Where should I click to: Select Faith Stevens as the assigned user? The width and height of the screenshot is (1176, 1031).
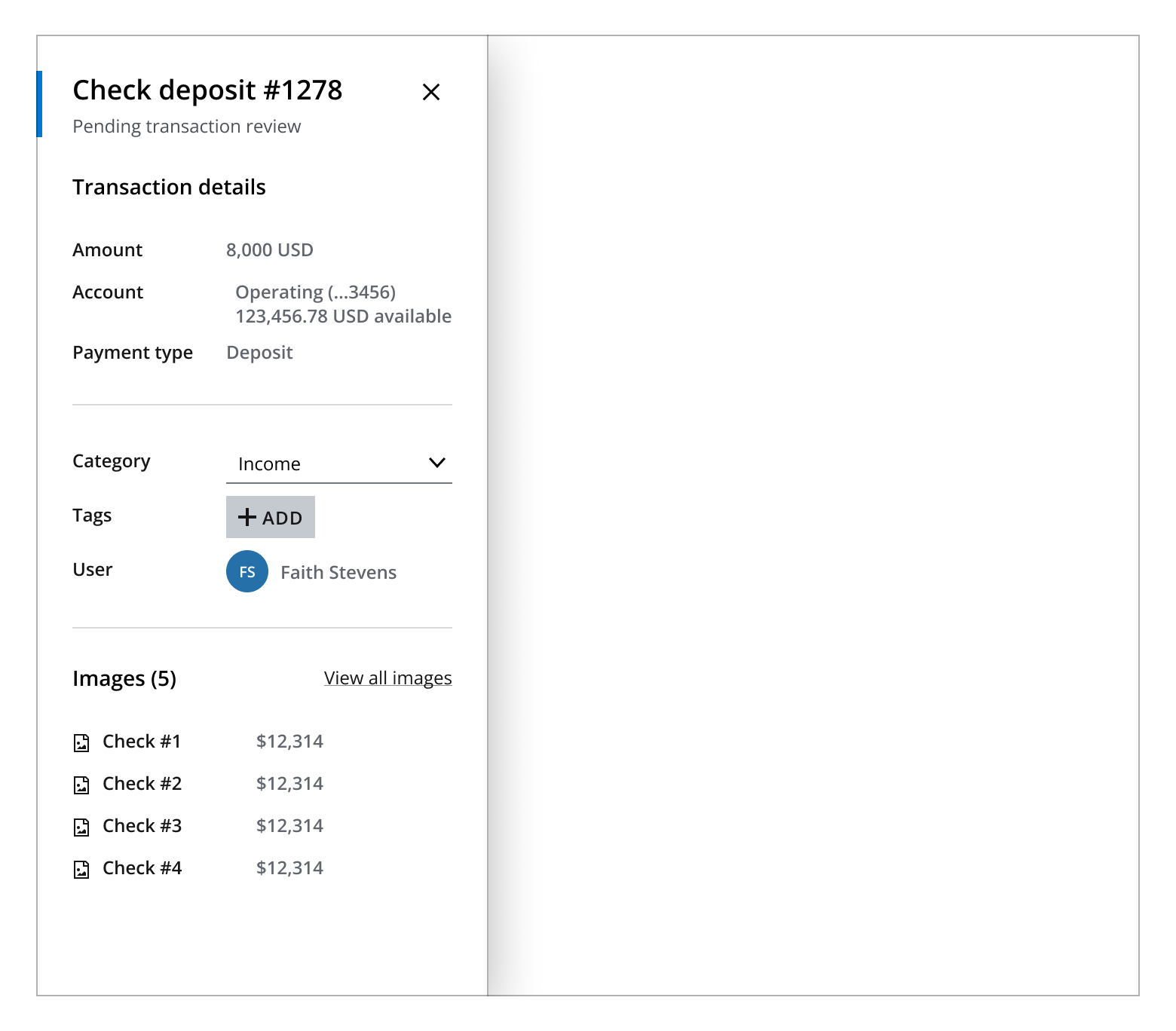[338, 571]
